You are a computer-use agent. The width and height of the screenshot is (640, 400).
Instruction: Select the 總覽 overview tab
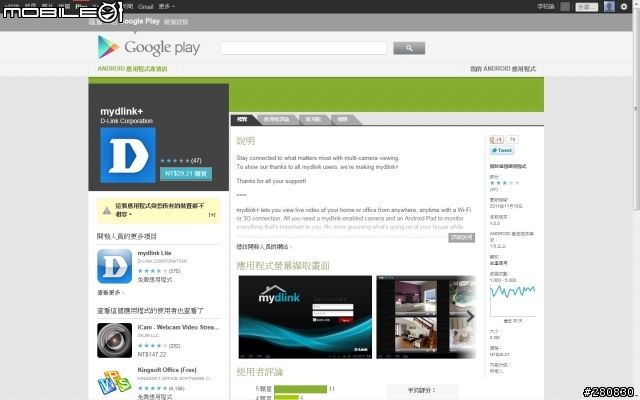point(242,119)
